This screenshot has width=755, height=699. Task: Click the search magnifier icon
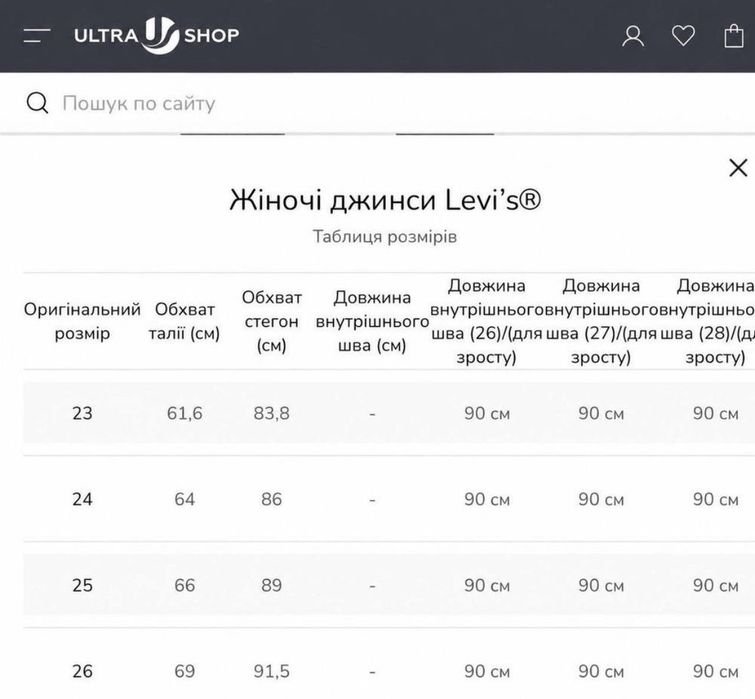pos(38,103)
